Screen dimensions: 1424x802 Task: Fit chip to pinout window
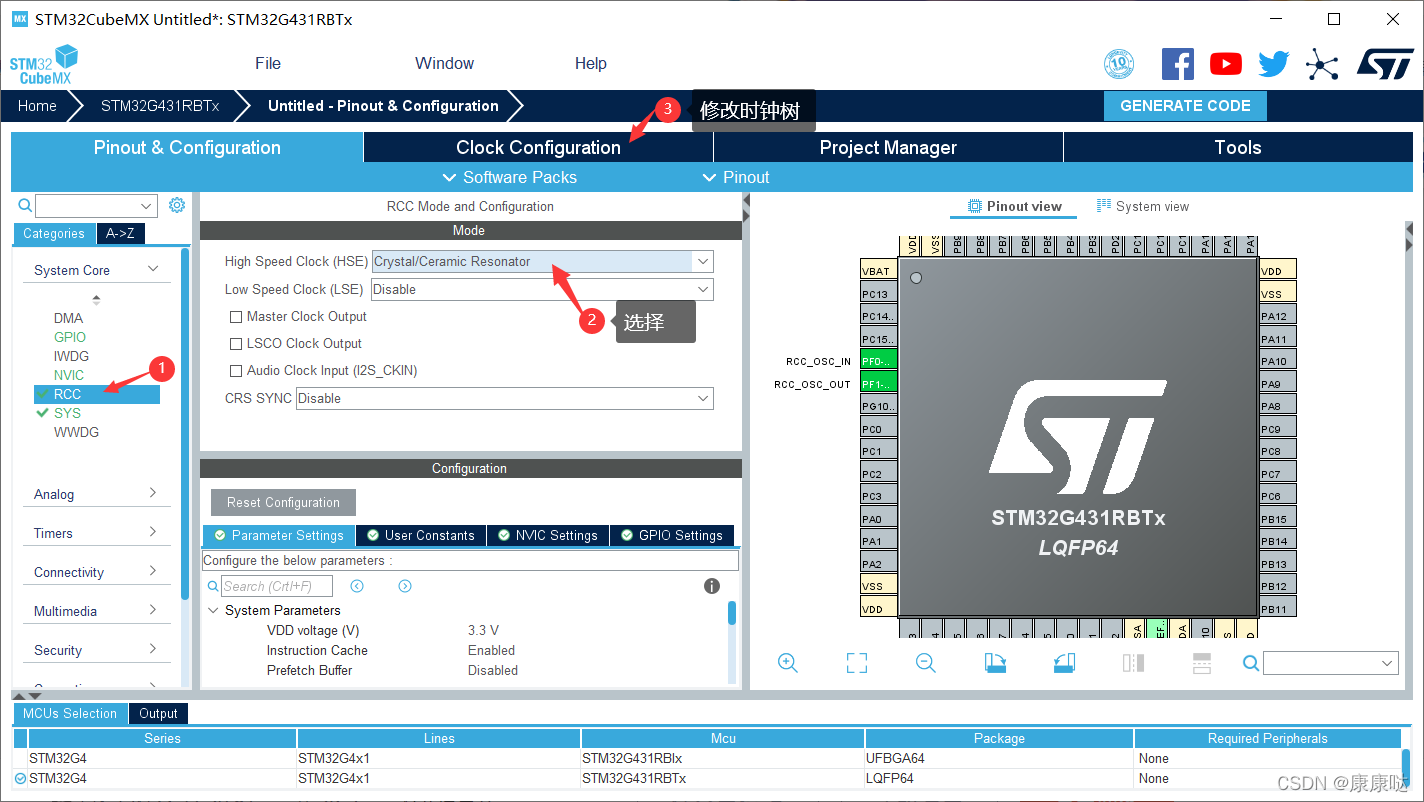(857, 663)
